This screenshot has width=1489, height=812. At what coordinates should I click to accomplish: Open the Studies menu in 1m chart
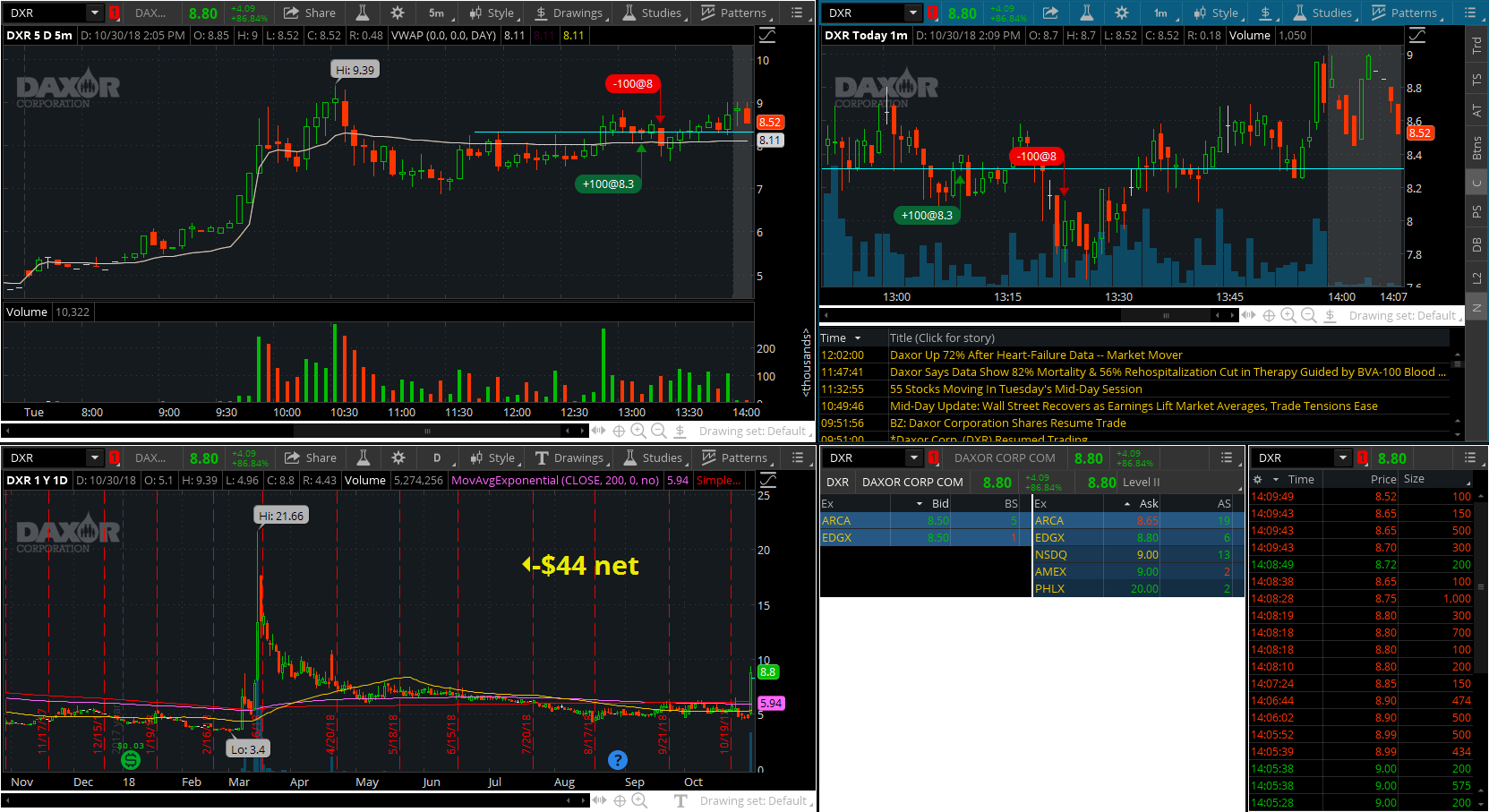pos(1323,13)
